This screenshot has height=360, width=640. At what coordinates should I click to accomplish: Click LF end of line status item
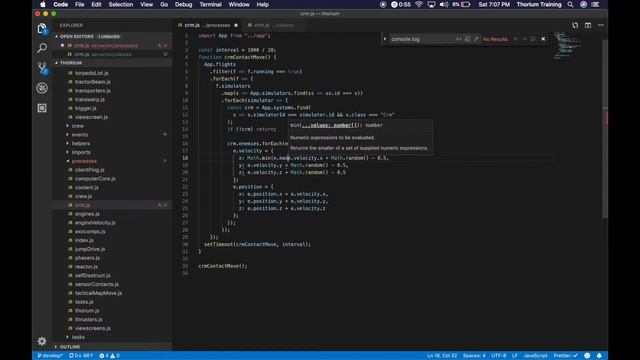[x=514, y=356]
